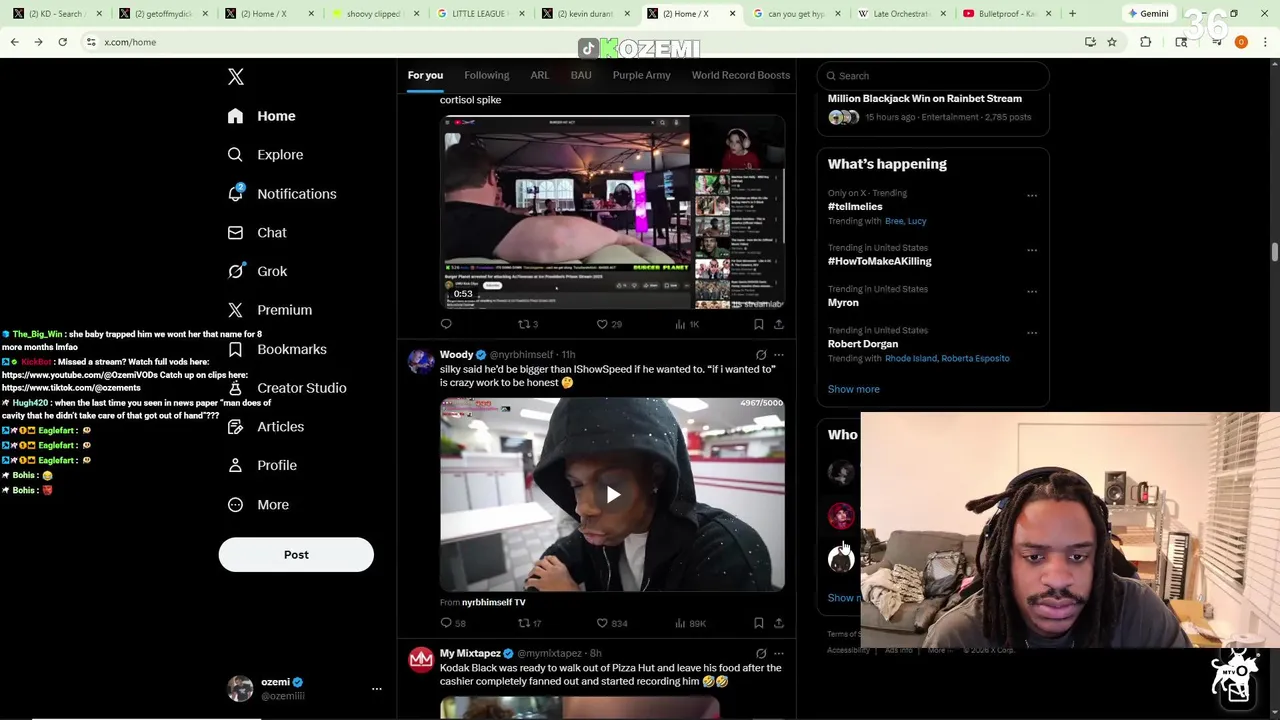This screenshot has width=1280, height=720.
Task: Open more options for #HowToMakeAKilling trend
Action: click(1032, 250)
